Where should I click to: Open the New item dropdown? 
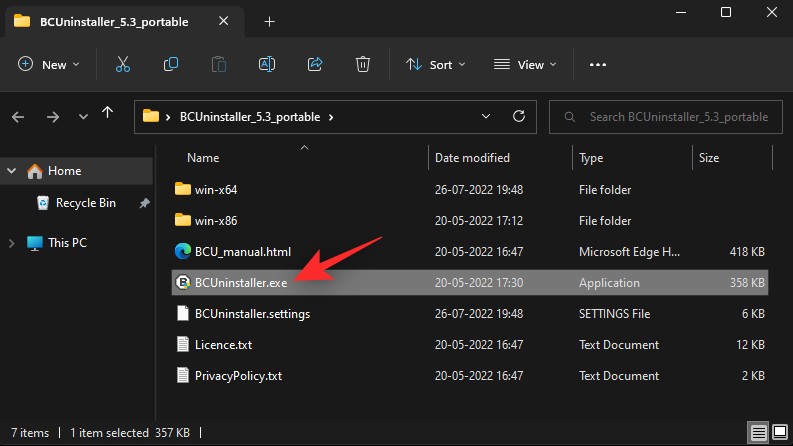pos(49,64)
